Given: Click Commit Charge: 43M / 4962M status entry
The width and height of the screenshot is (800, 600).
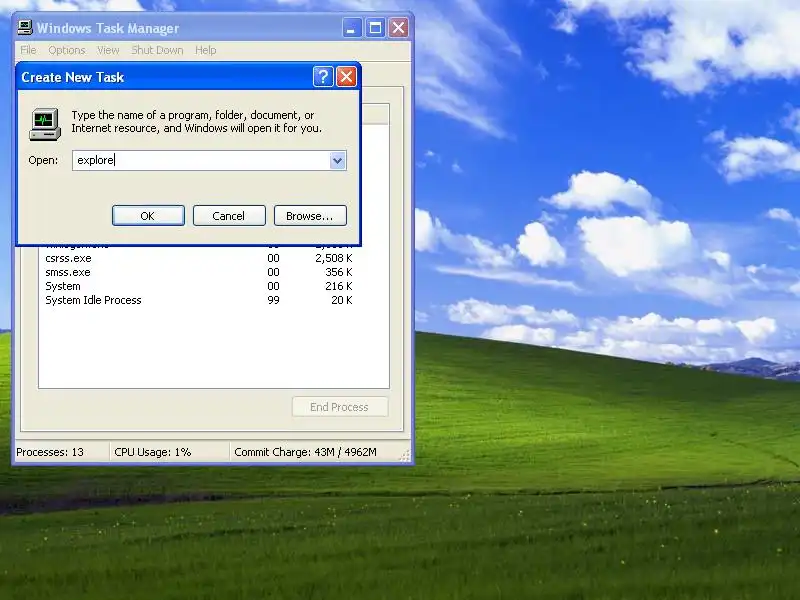Looking at the screenshot, I should click(306, 452).
